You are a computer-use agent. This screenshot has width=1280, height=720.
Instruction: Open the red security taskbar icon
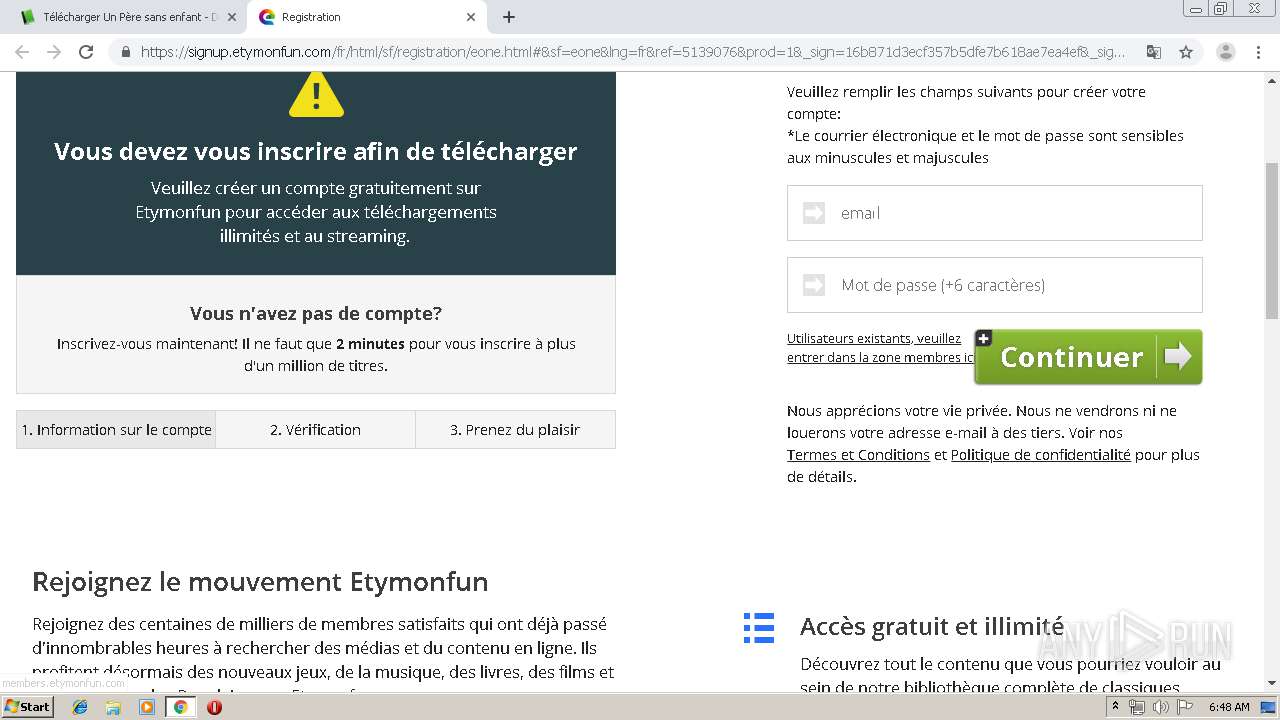click(x=214, y=707)
